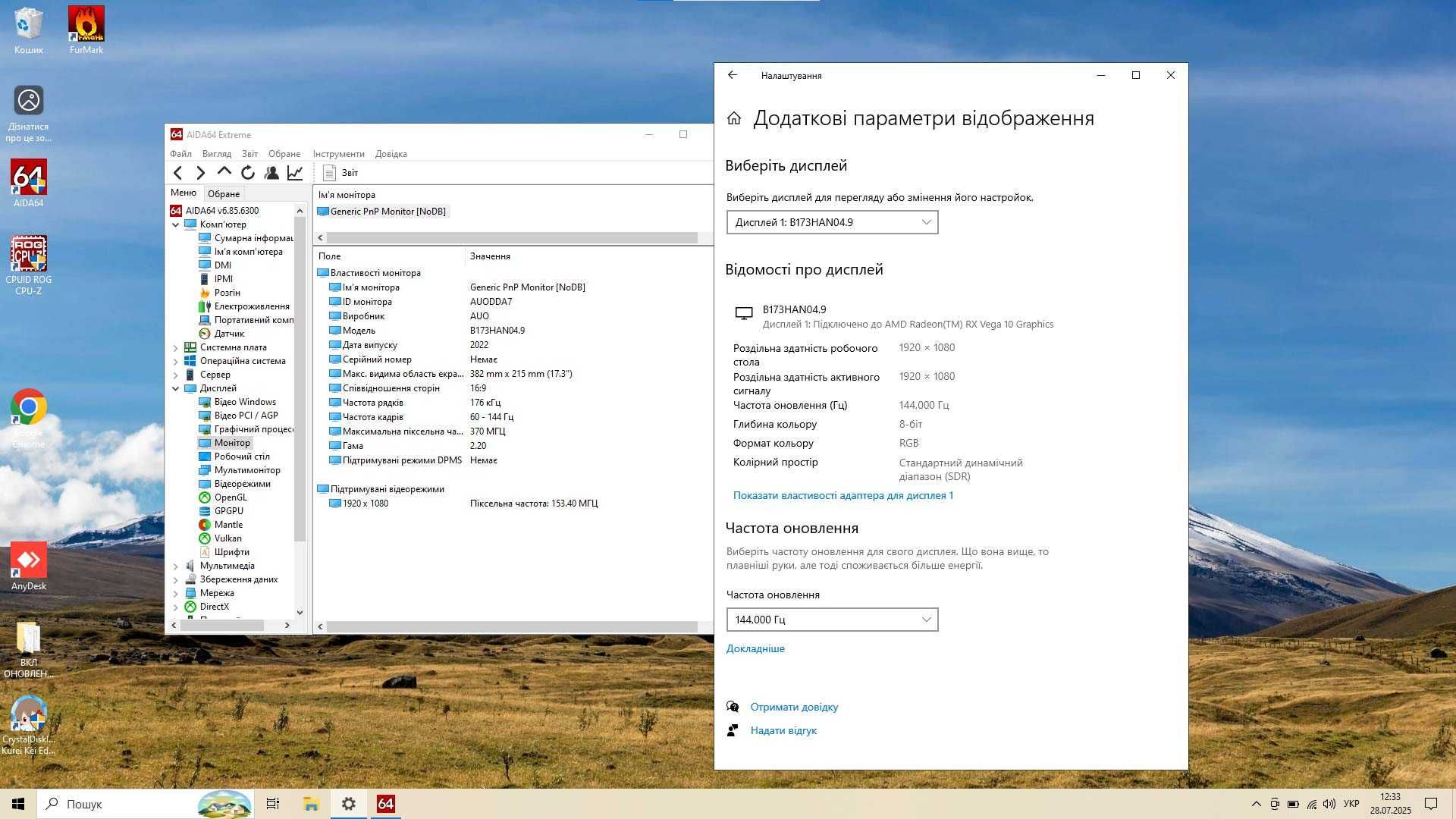Select AIDA64 desktop shortcut
Screen dimensions: 1456x819
click(x=29, y=183)
